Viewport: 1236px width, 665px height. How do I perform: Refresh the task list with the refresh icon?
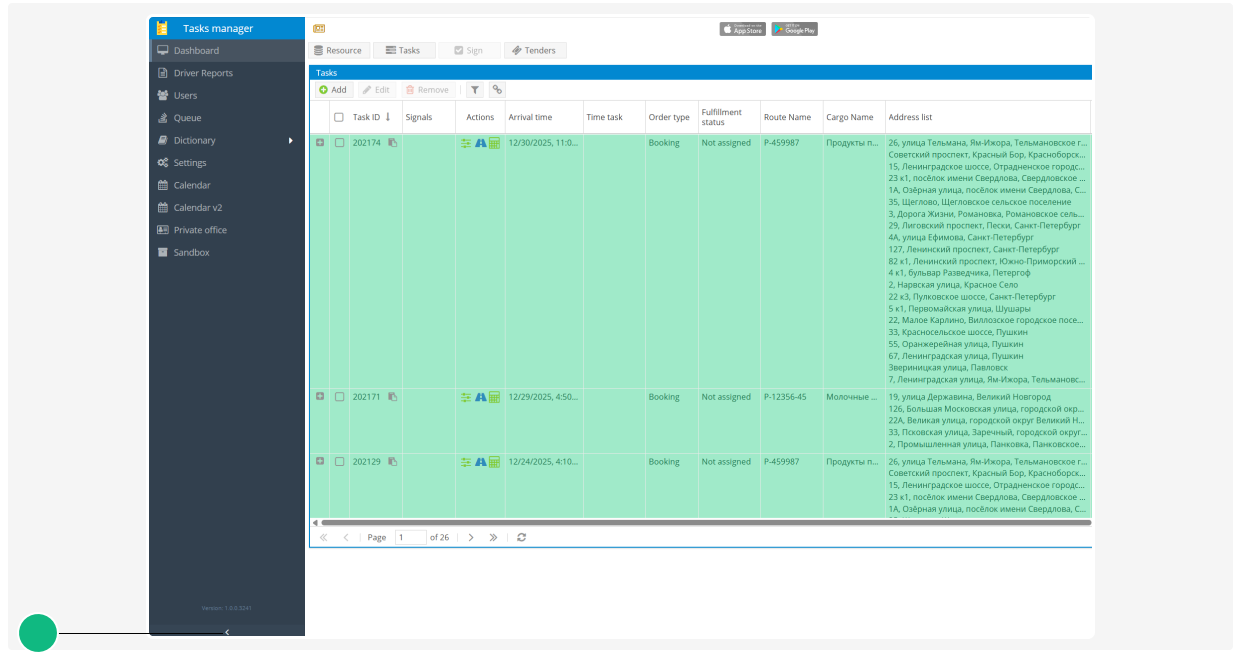click(x=521, y=537)
